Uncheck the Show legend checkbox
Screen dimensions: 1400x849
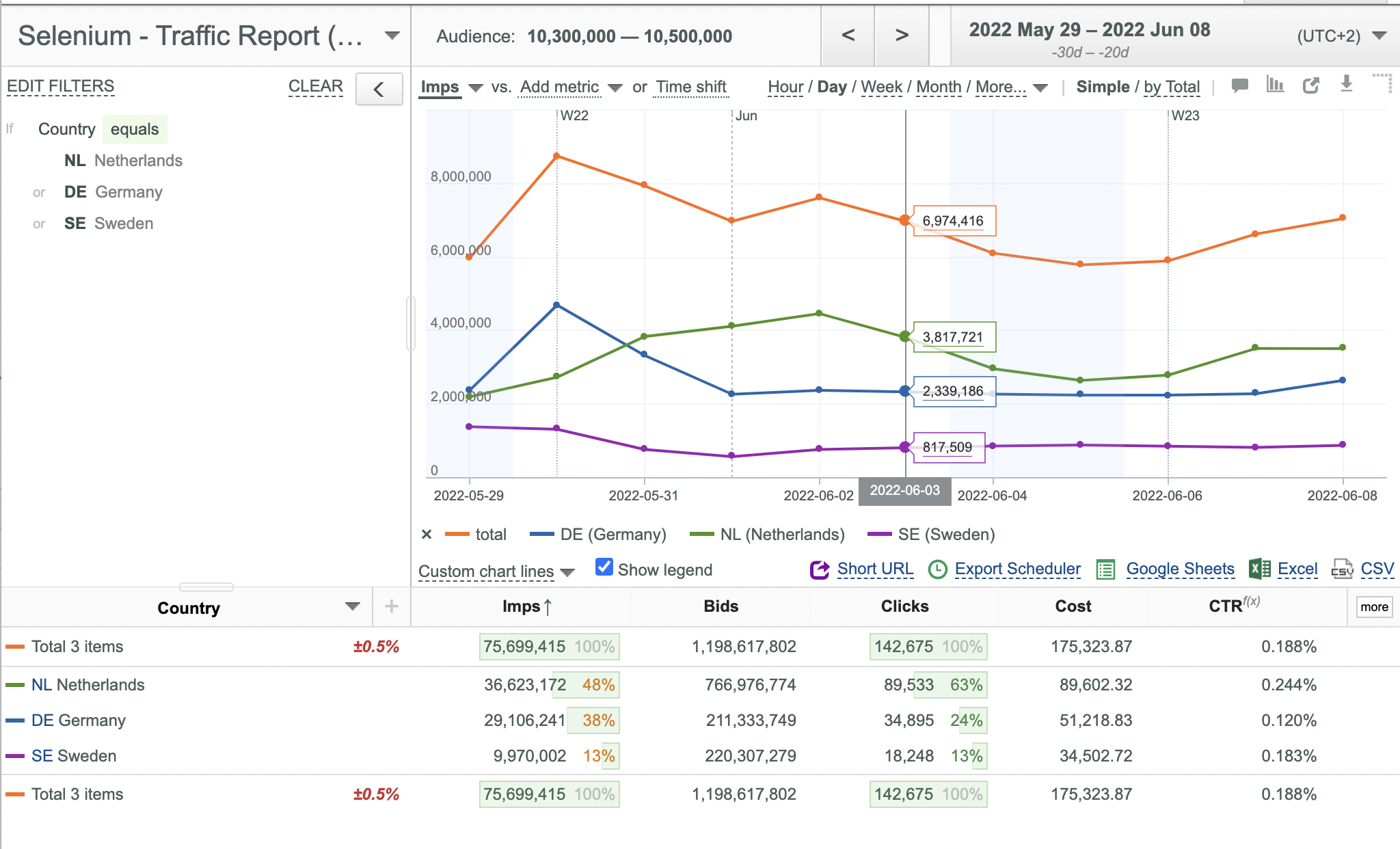coord(604,567)
